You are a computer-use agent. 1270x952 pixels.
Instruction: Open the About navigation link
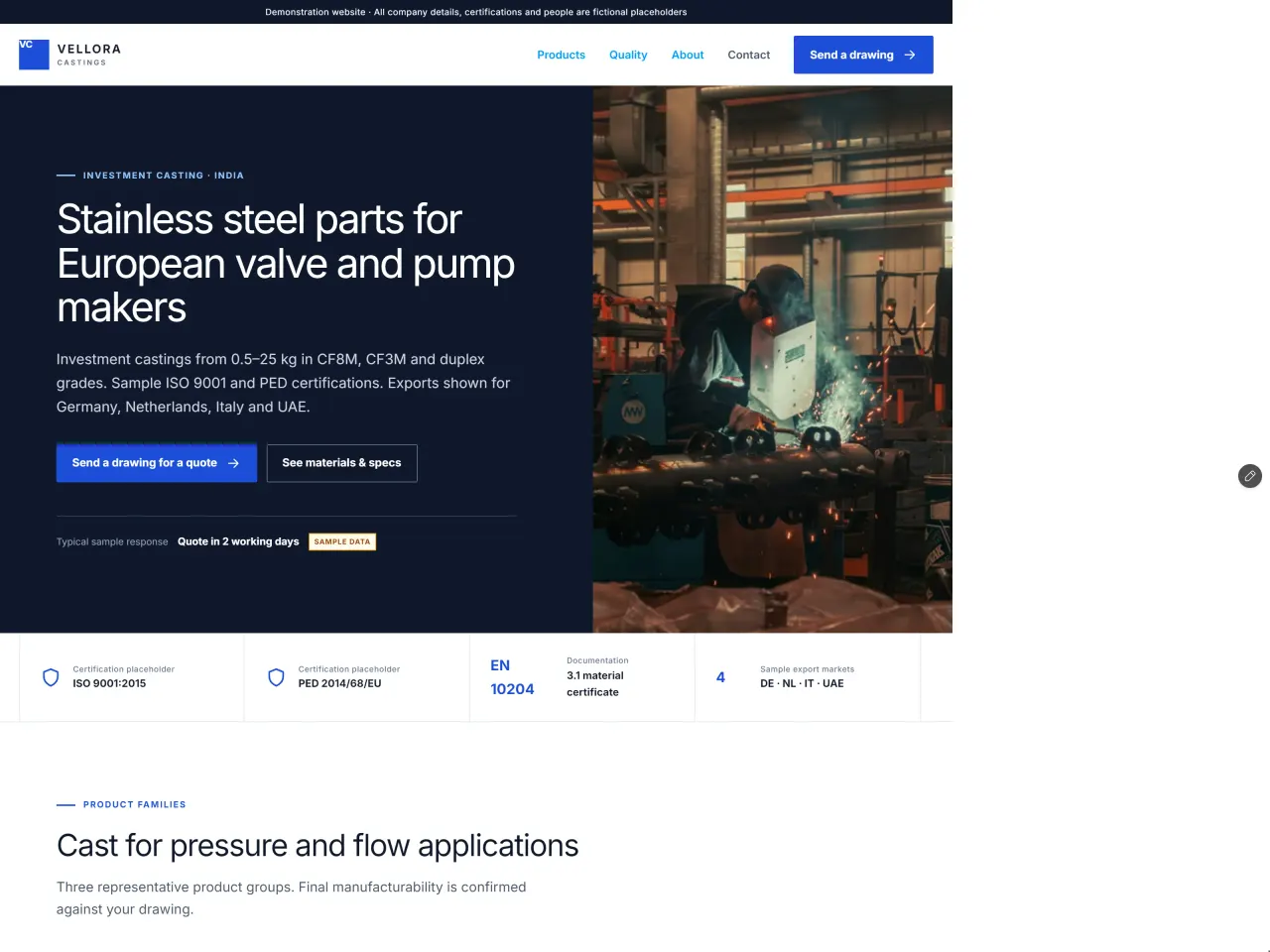tap(688, 55)
